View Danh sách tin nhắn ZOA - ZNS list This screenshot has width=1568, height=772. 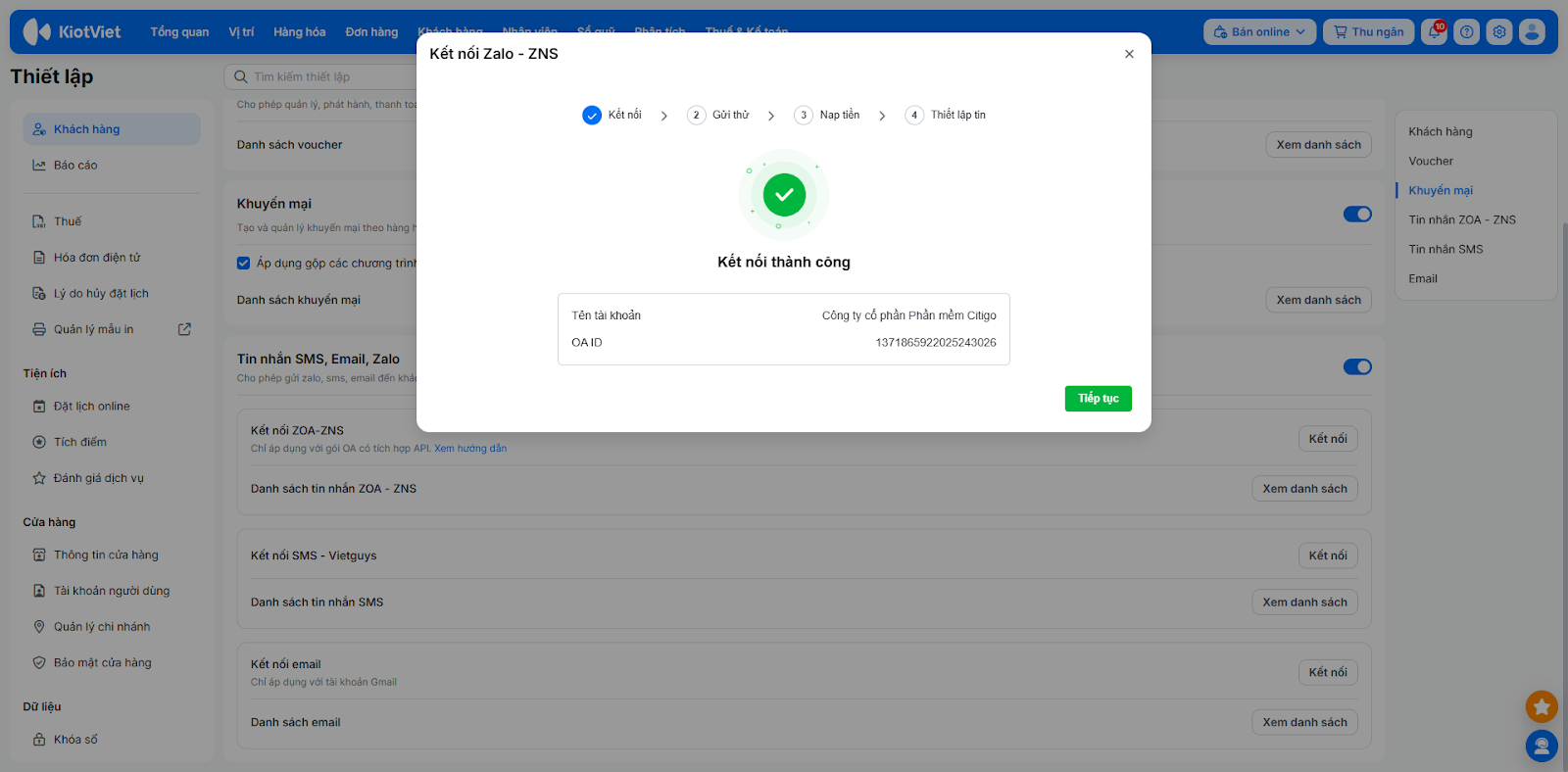[1304, 489]
